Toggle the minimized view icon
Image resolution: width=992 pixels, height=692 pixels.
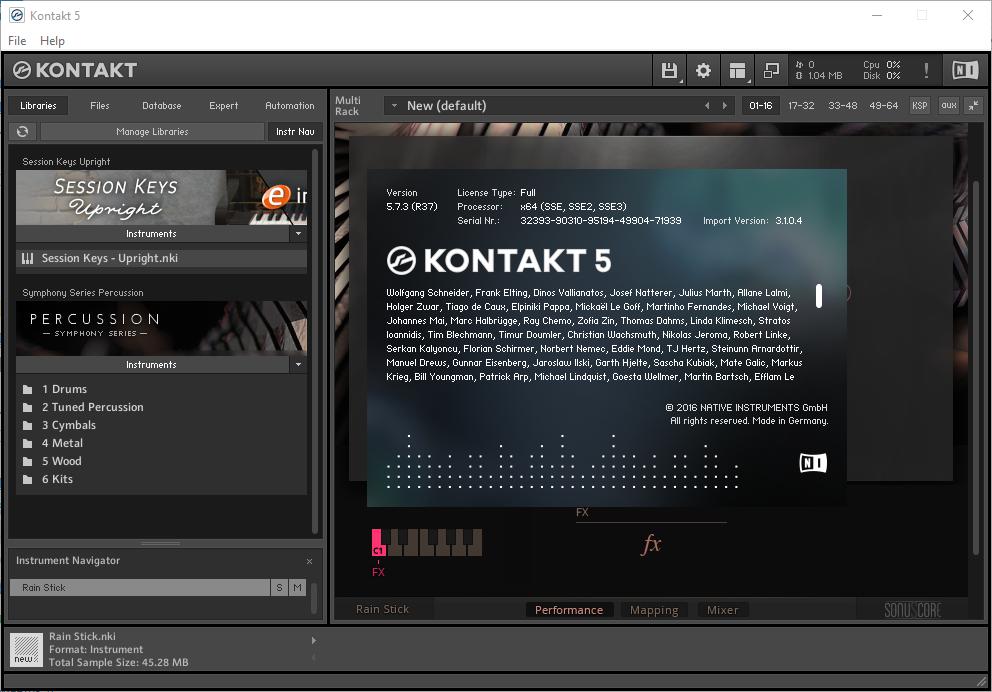click(x=771, y=70)
